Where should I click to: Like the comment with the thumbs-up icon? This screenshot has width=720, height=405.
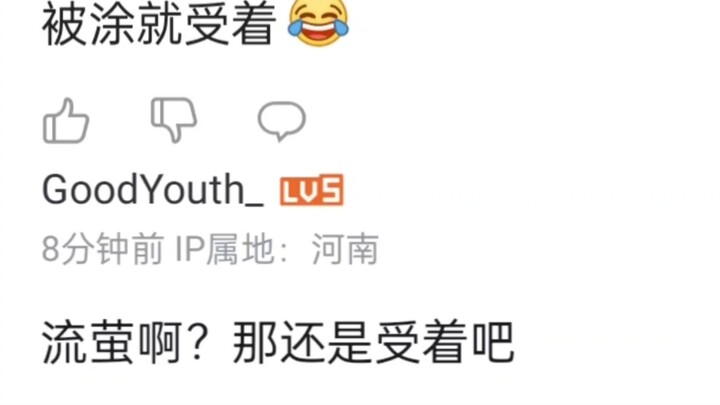[66, 121]
